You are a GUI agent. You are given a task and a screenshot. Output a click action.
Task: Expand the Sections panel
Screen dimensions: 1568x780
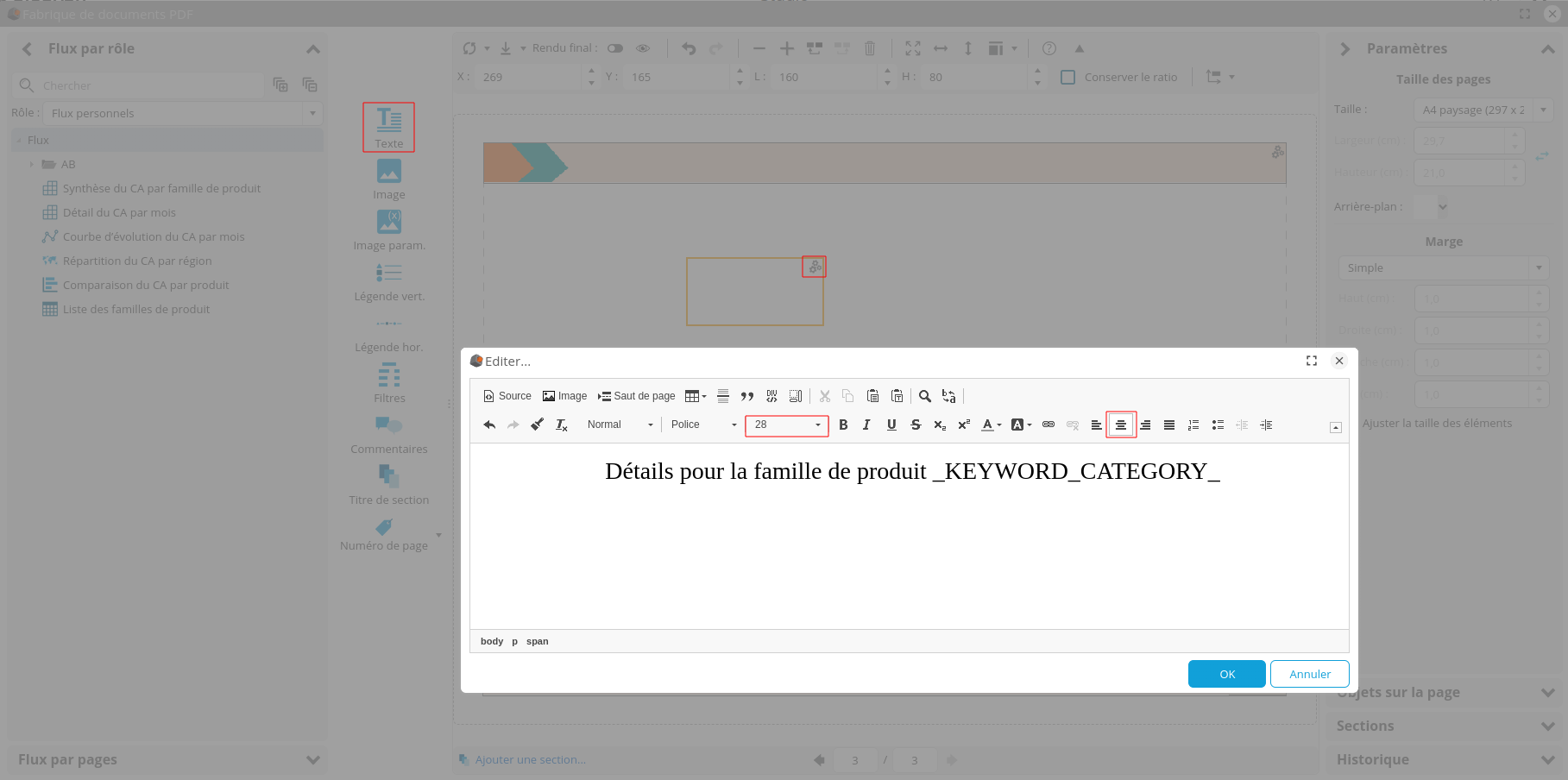coord(1548,727)
